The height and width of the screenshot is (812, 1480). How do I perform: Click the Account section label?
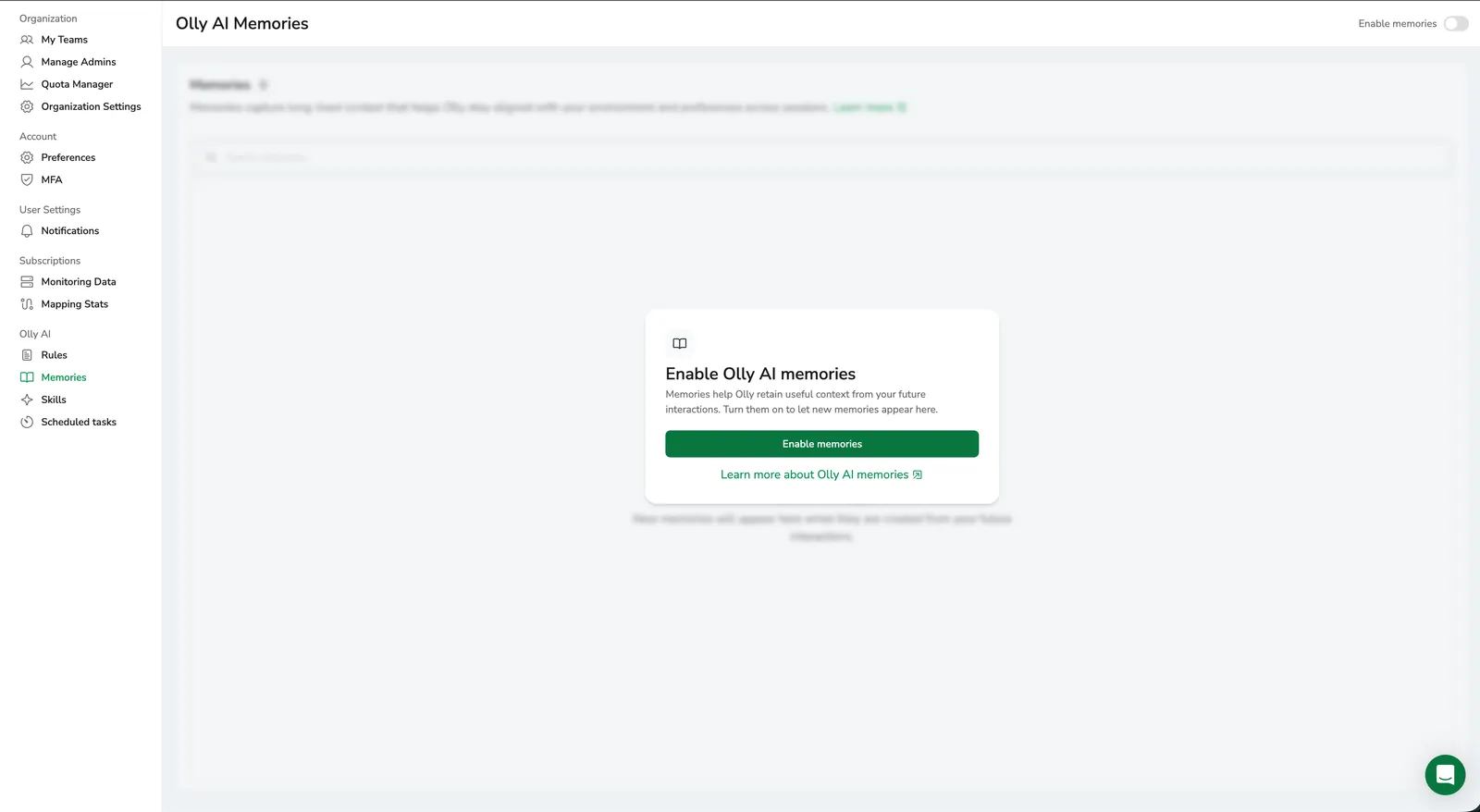coord(38,136)
